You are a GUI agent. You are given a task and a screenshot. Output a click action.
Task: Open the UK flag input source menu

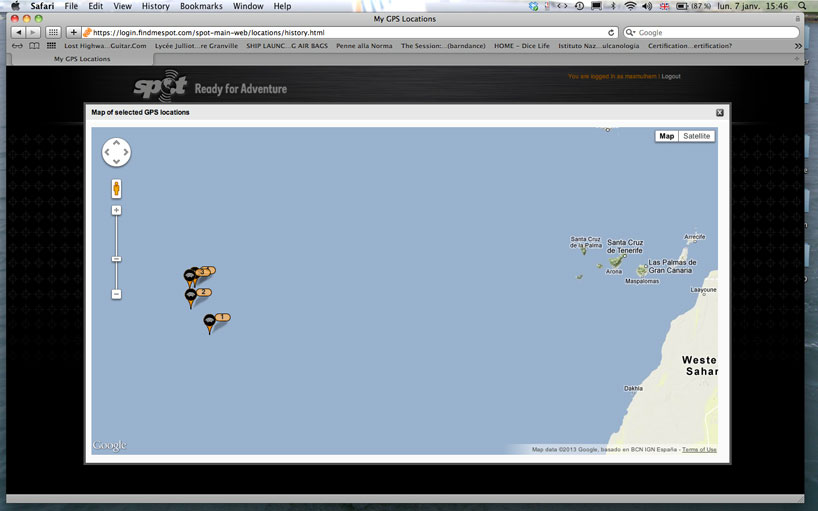click(665, 6)
